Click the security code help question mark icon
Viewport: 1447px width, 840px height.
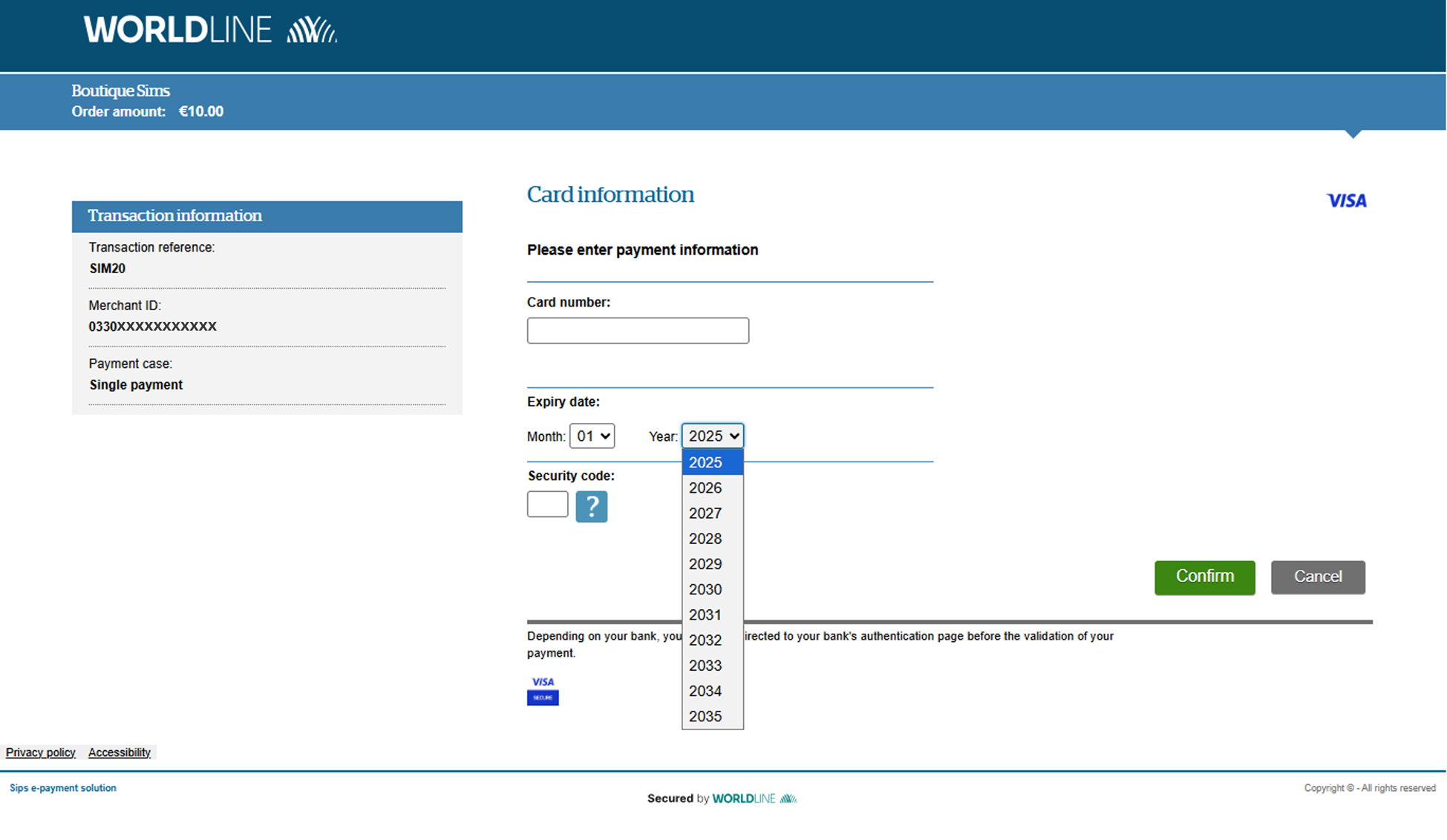click(591, 507)
